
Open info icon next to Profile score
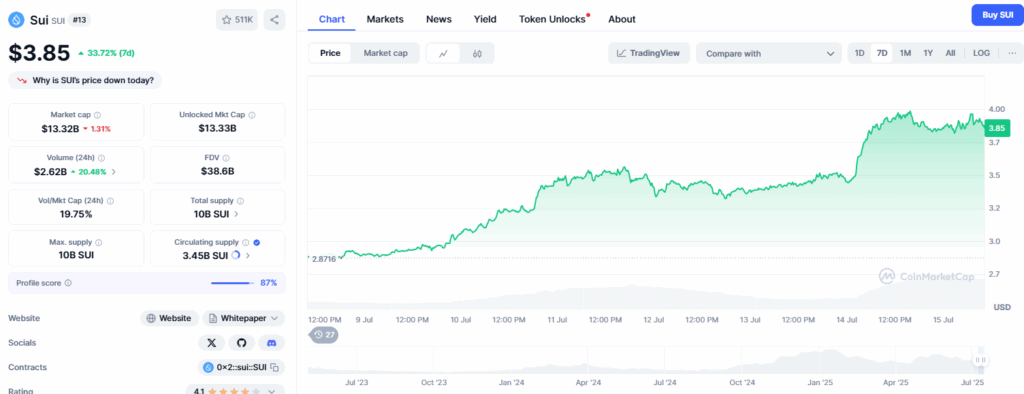click(x=68, y=283)
